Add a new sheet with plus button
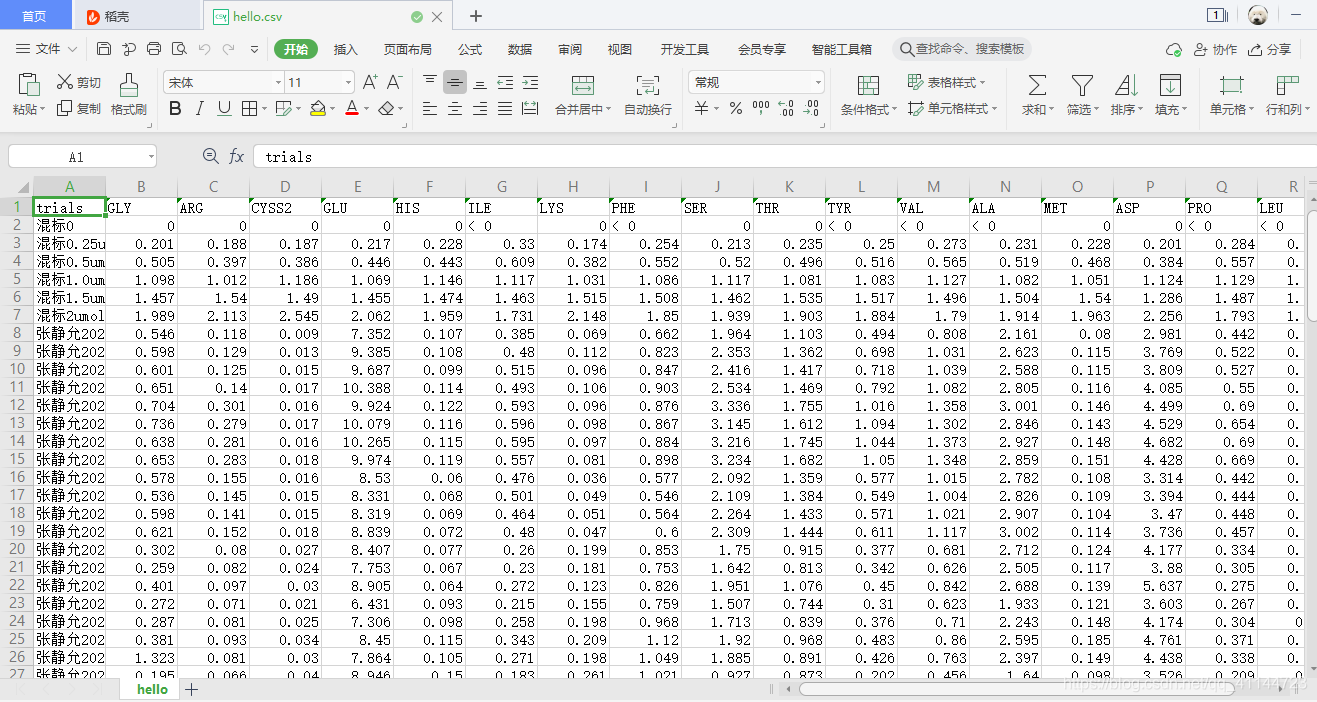 click(x=191, y=690)
